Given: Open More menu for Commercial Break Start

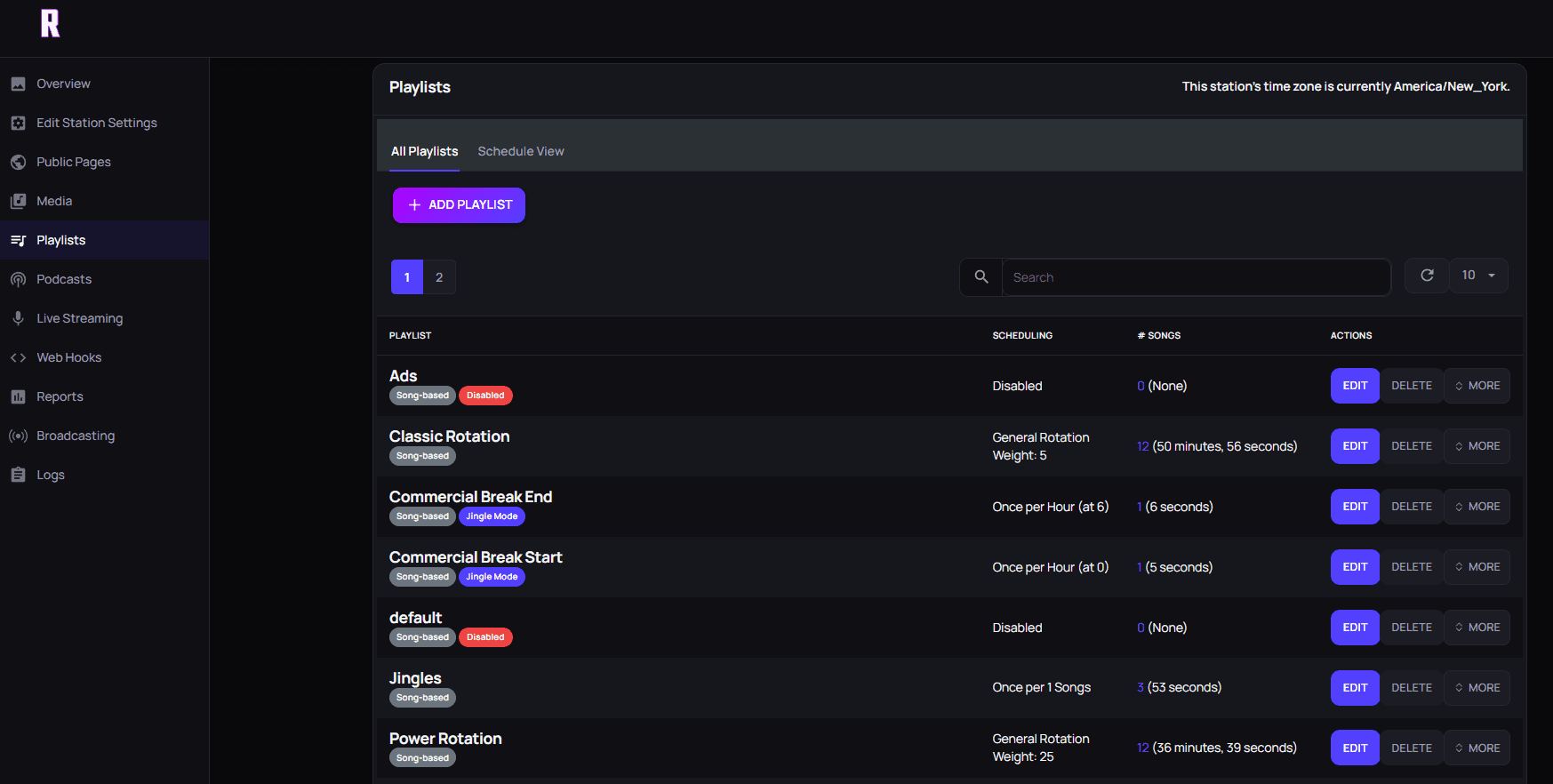Looking at the screenshot, I should click(1477, 567).
